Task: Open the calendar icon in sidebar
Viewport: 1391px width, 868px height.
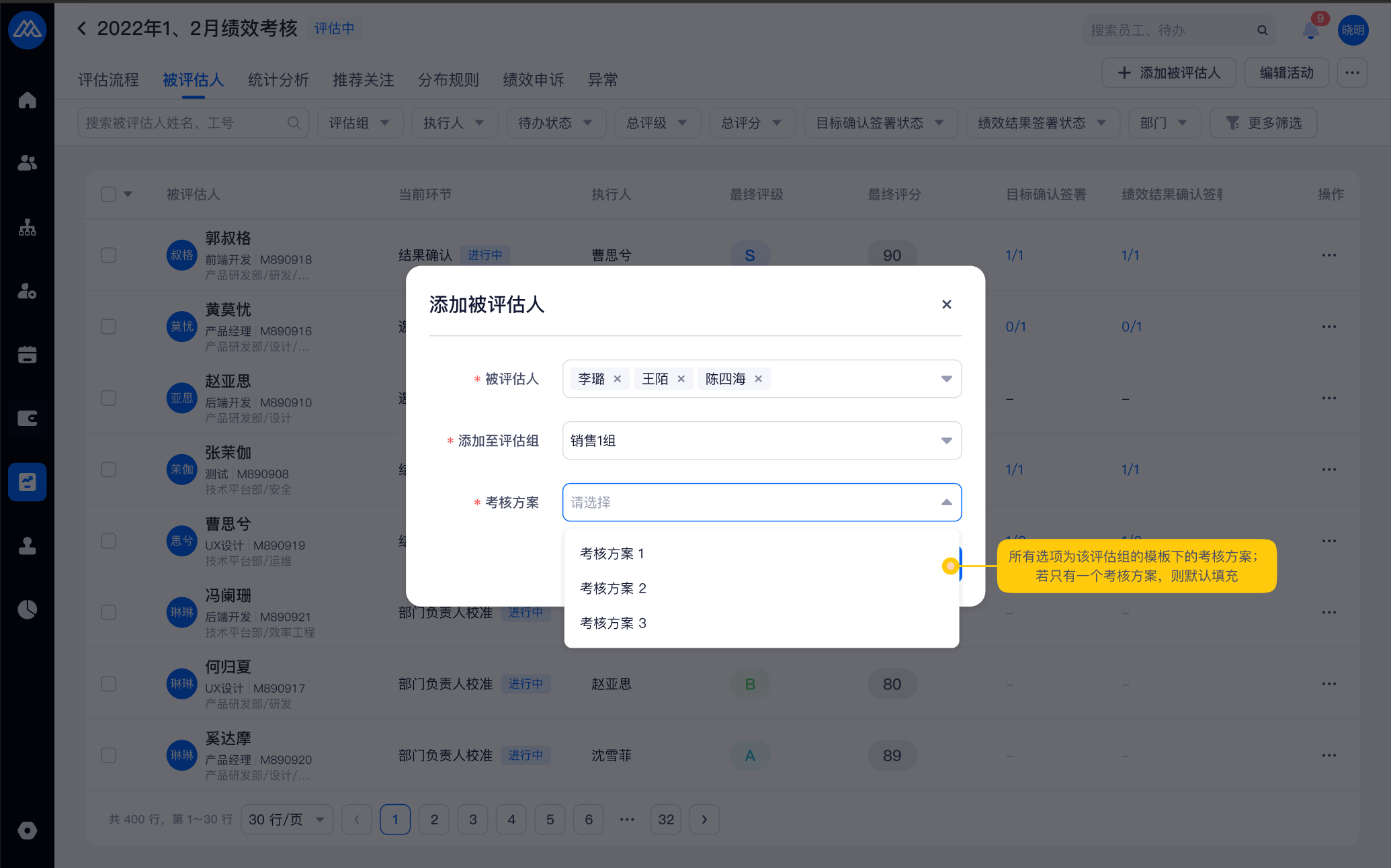Action: point(27,355)
